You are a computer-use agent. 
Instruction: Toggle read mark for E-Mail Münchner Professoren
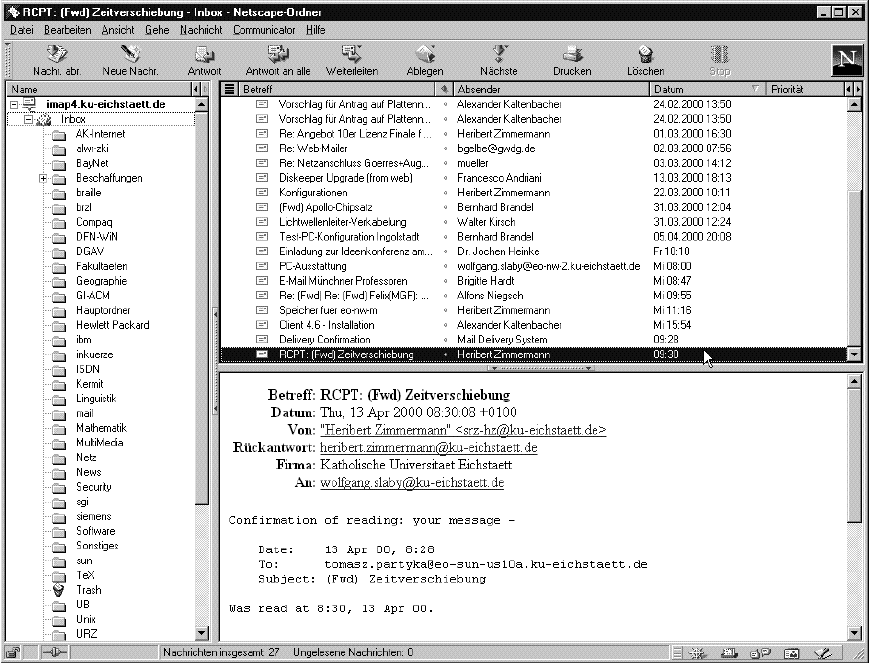445,281
